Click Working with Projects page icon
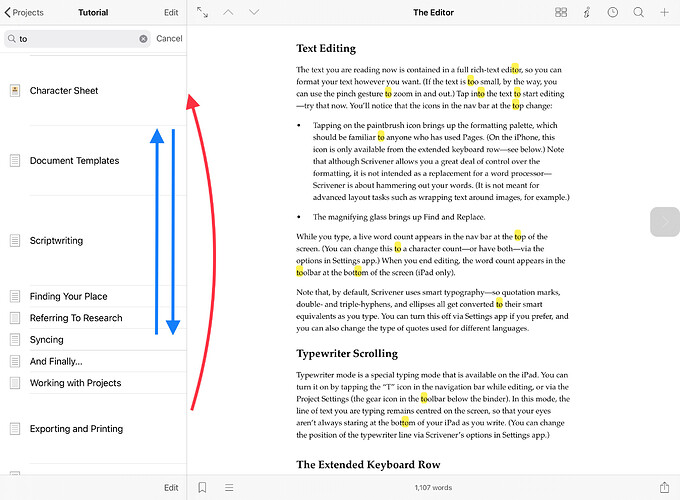 point(15,383)
